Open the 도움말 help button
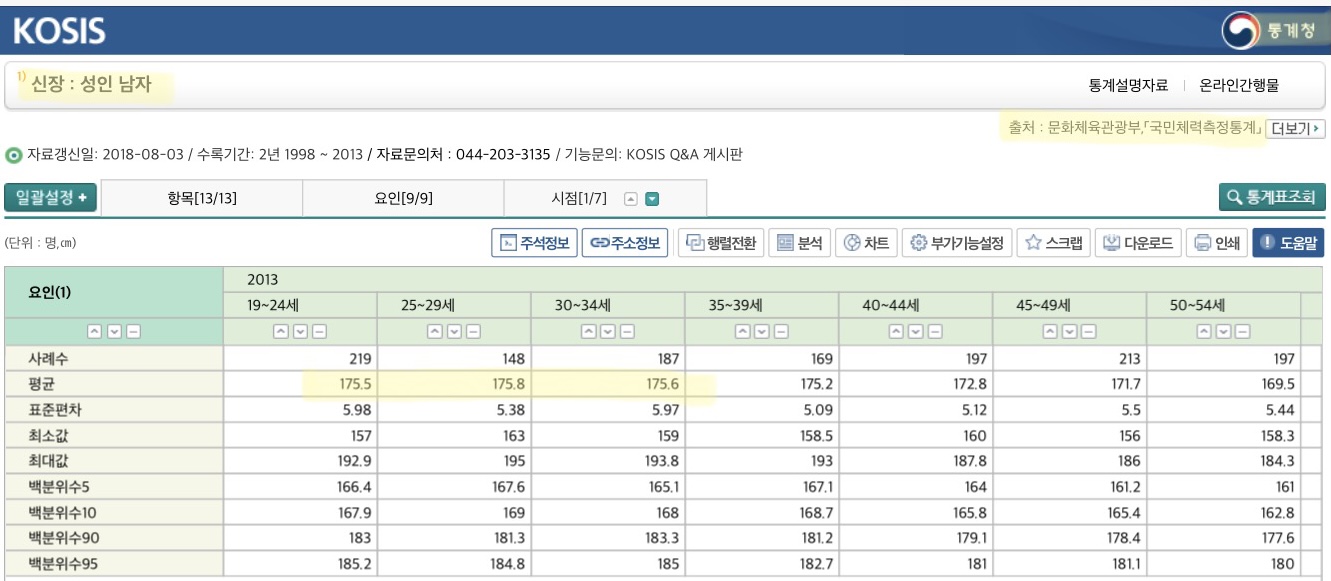This screenshot has width=1331, height=581. tap(1288, 243)
